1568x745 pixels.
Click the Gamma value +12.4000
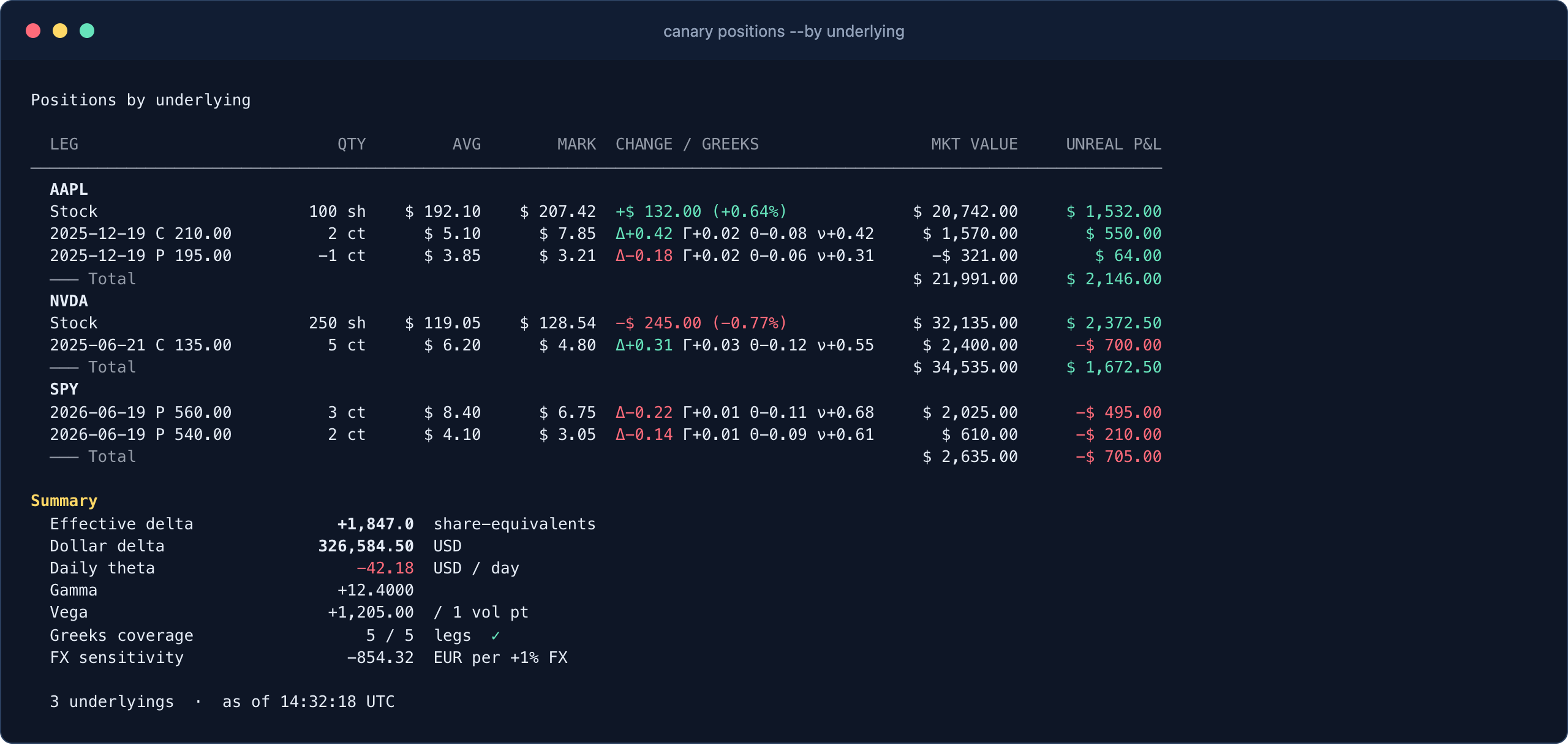pyautogui.click(x=375, y=590)
